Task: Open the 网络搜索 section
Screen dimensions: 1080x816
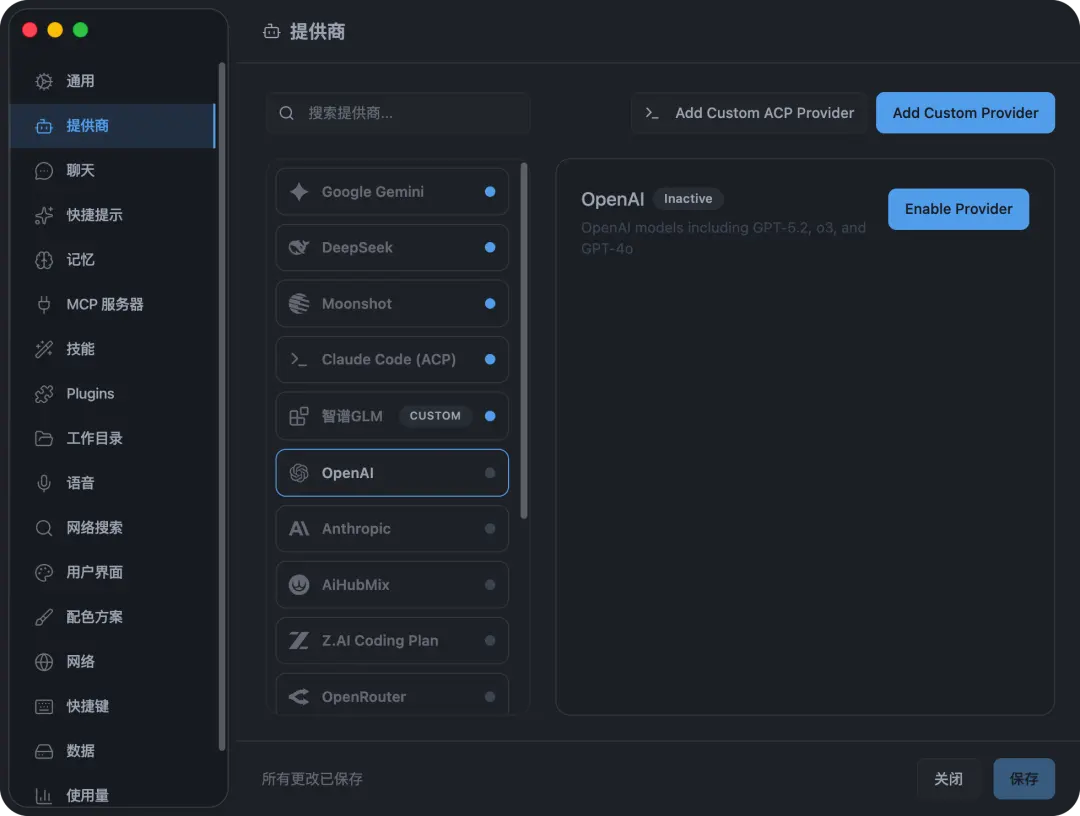Action: [113, 528]
